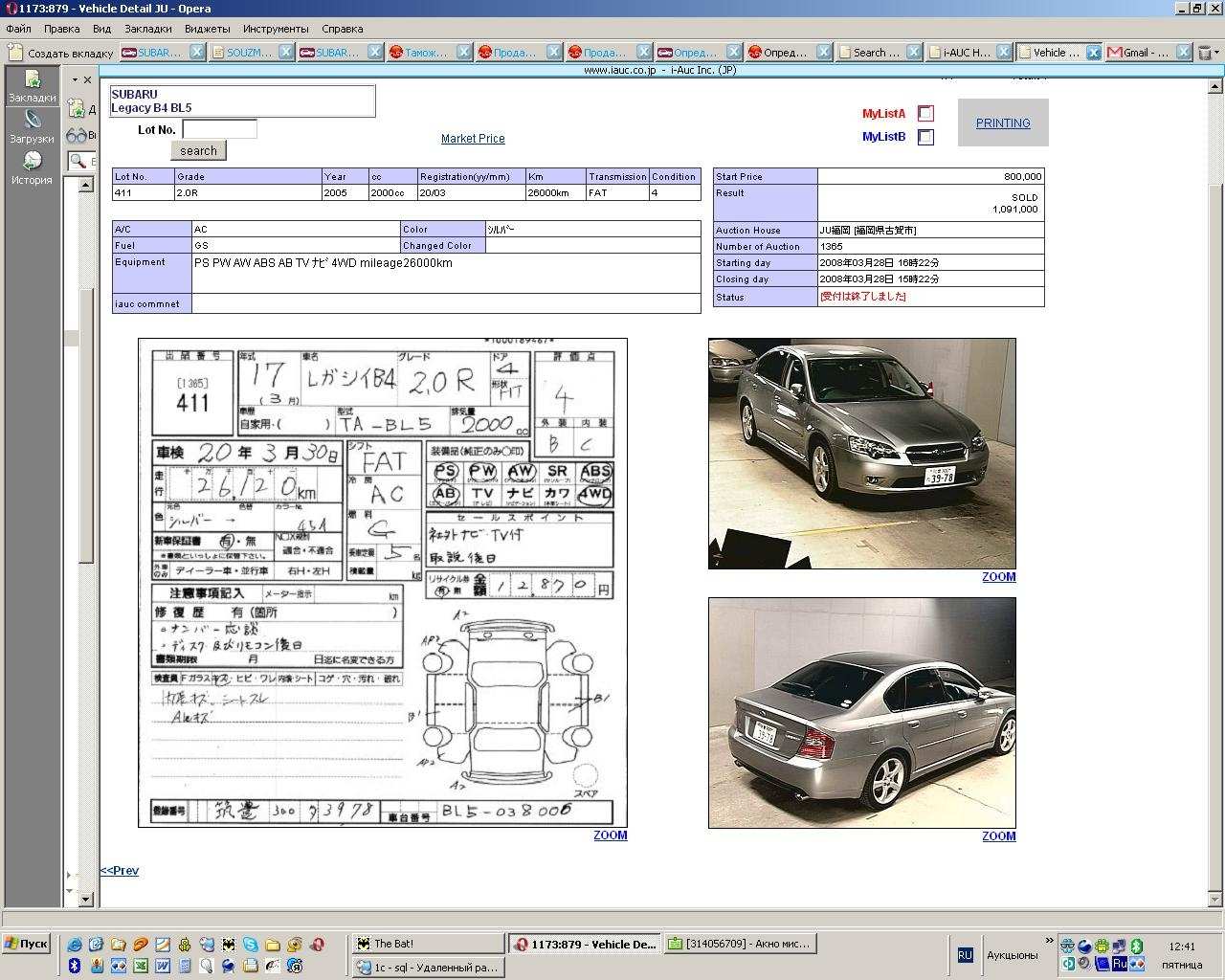The width and height of the screenshot is (1225, 980).
Task: Click the Создать вкладку new tab button
Action: coord(60,53)
